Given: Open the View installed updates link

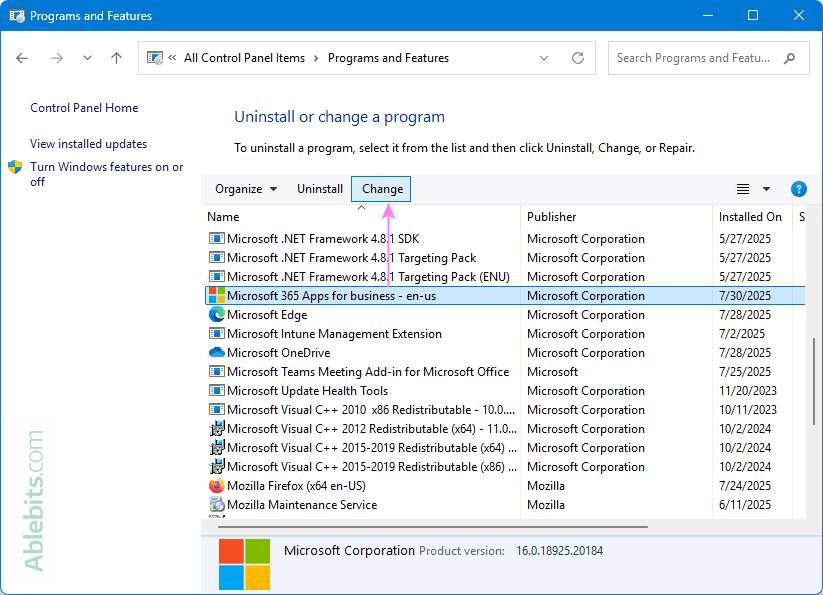Looking at the screenshot, I should (87, 143).
